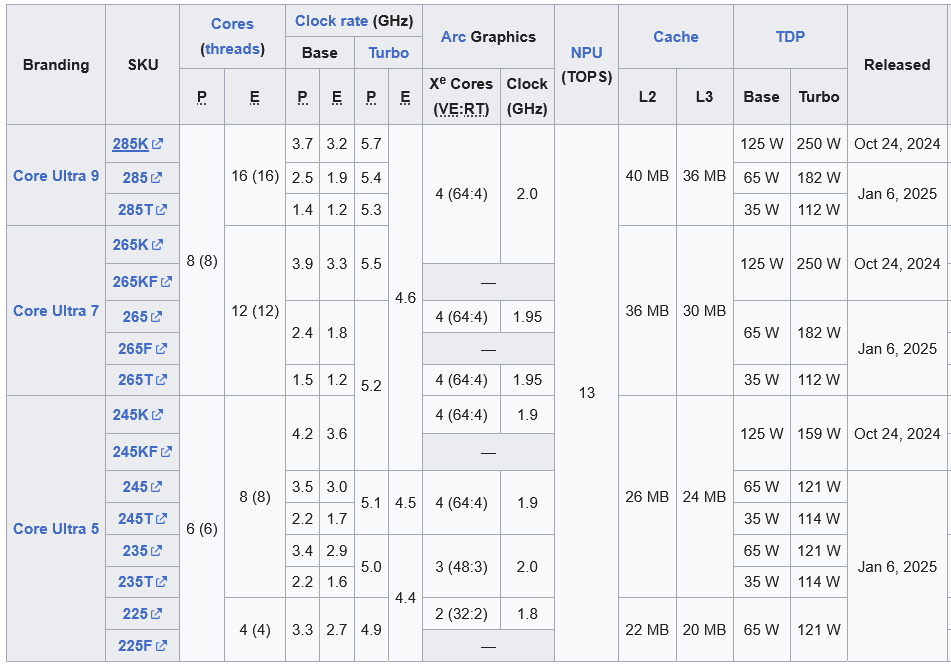The height and width of the screenshot is (664, 951).
Task: Select the NPU value 13 cell
Action: pos(586,393)
